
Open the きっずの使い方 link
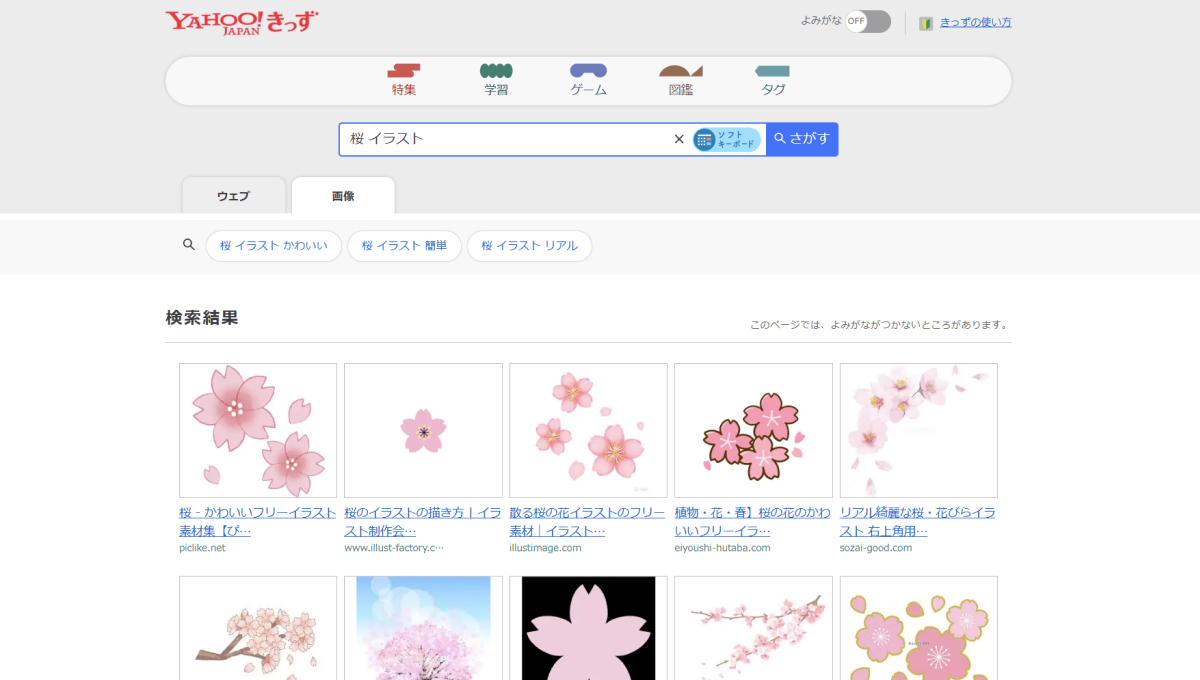click(x=975, y=22)
